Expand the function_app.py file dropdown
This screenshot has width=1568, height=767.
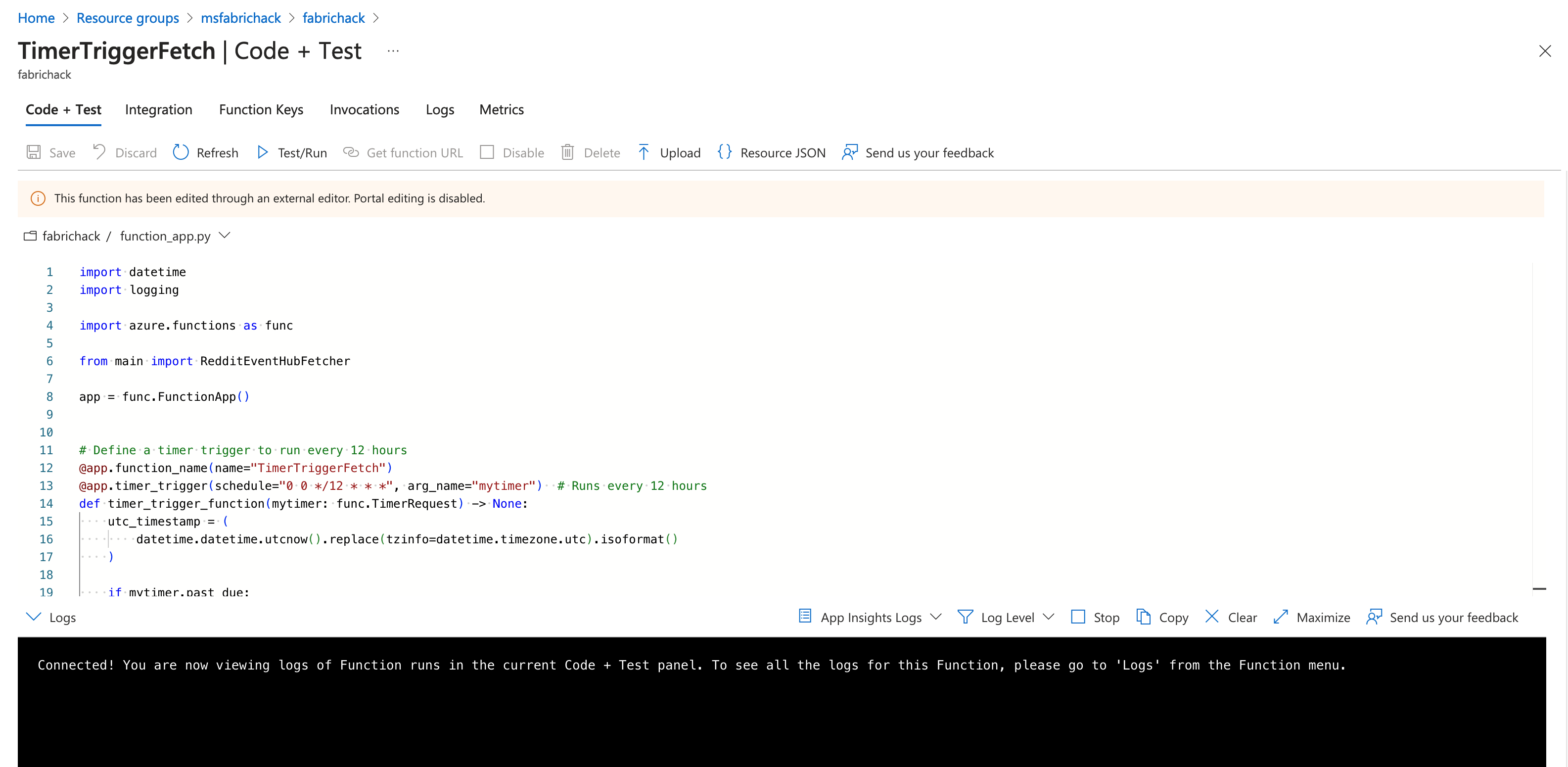point(225,236)
